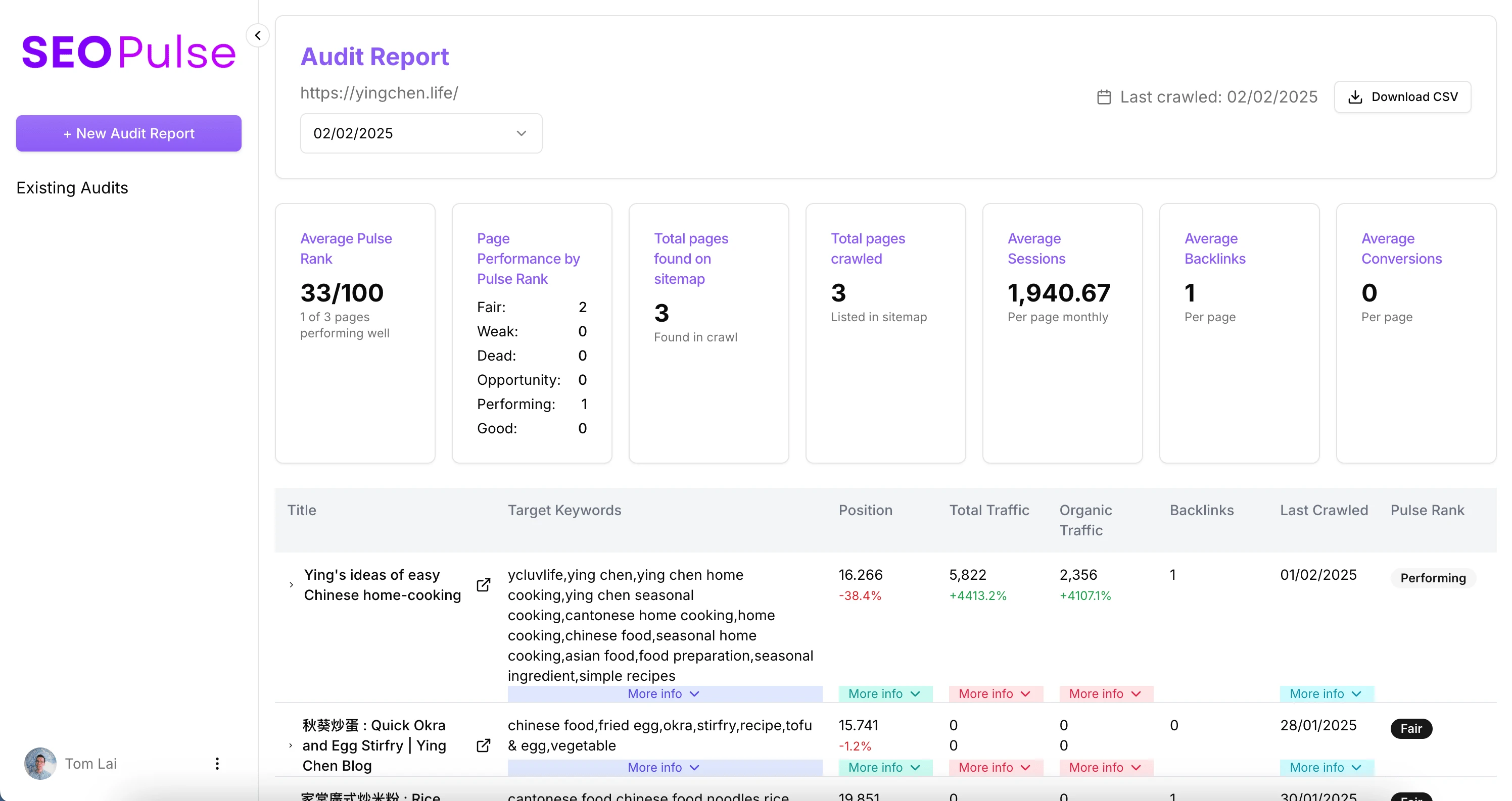Click the Pulse Rank column header
1512x801 pixels.
[1427, 510]
